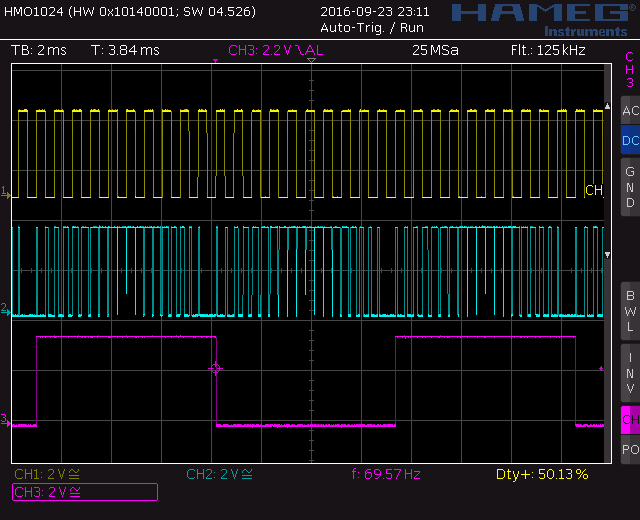This screenshot has width=640, height=520.
Task: Click the PO soft key at bottom
Action: [x=630, y=449]
